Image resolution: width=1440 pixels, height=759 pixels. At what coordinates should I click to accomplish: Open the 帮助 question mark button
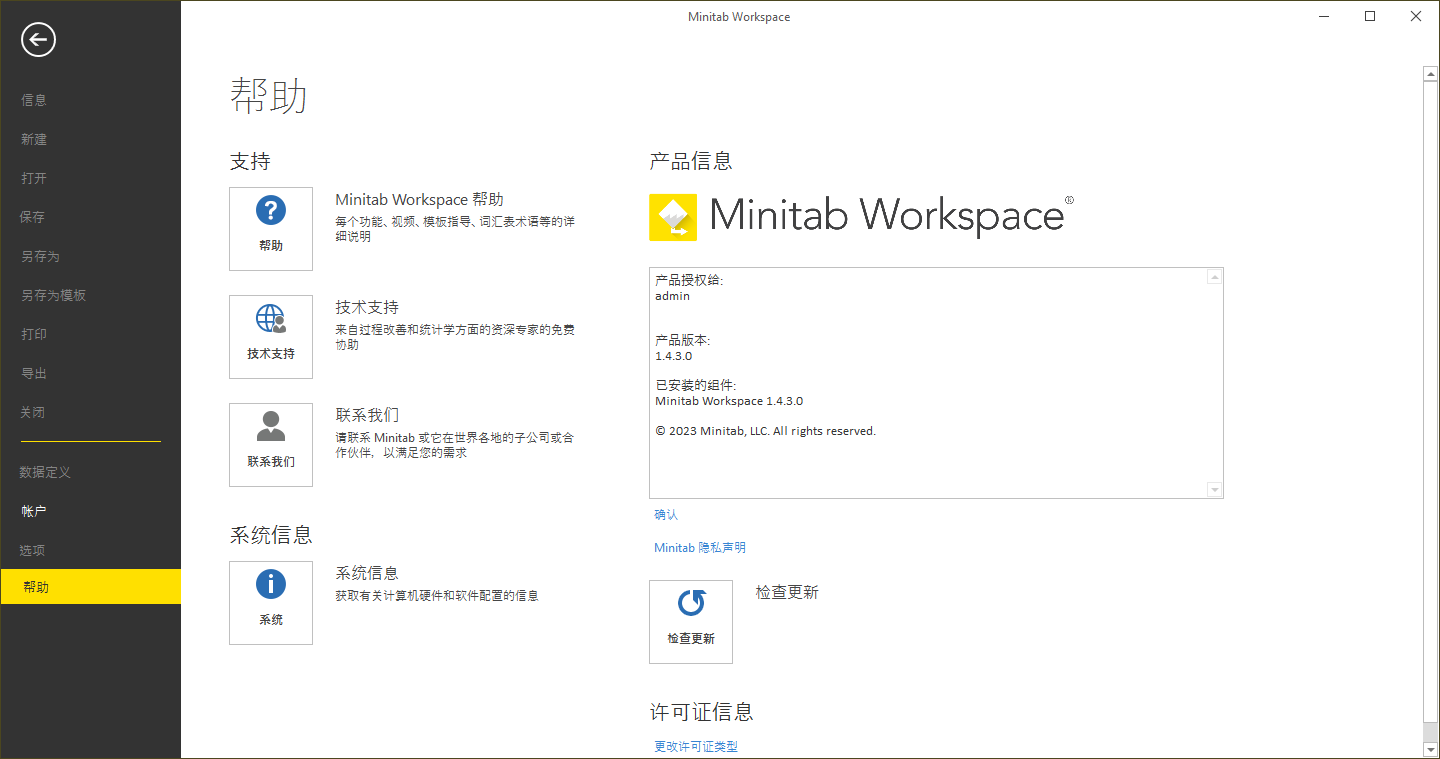click(x=271, y=229)
